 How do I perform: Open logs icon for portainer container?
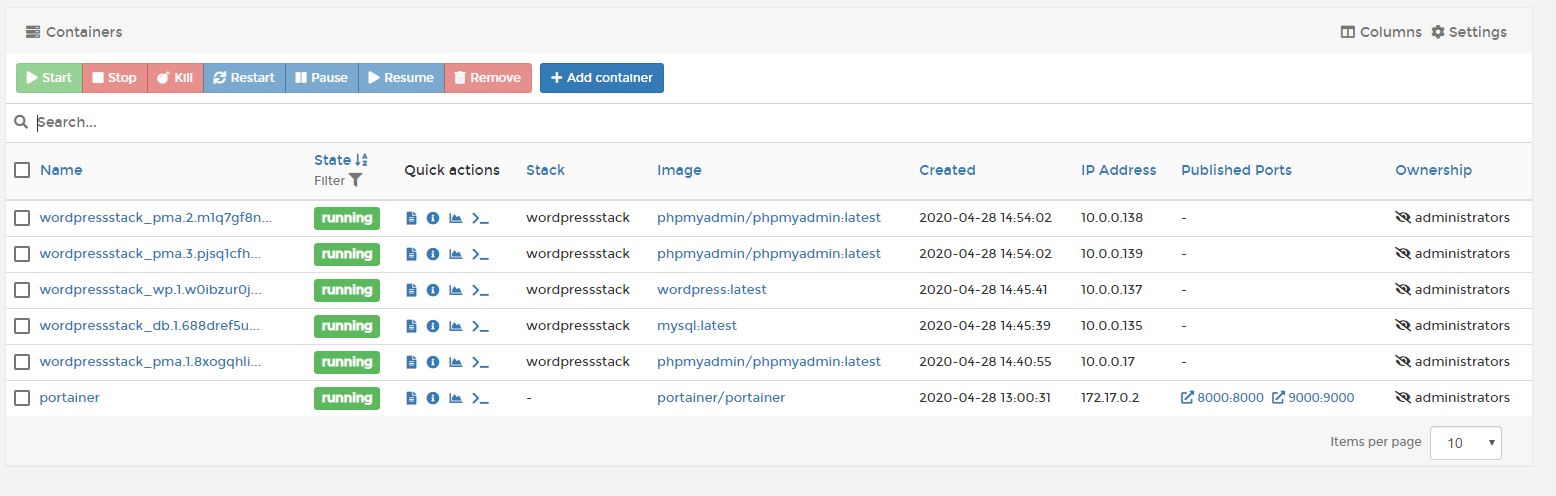pos(411,398)
